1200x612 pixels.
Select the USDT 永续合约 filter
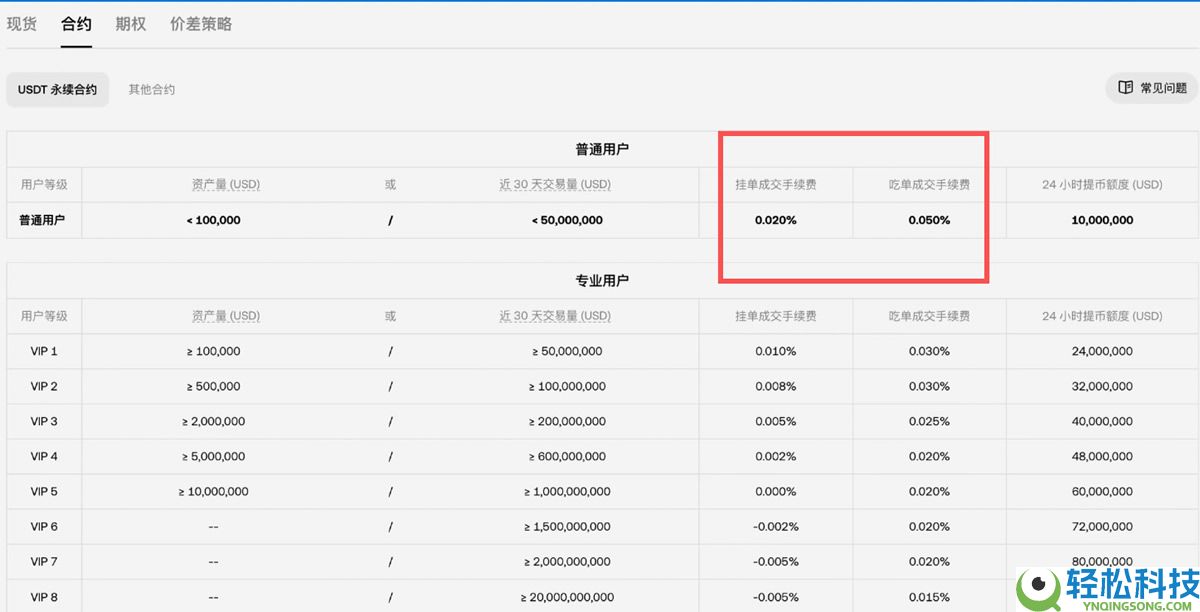pyautogui.click(x=57, y=89)
